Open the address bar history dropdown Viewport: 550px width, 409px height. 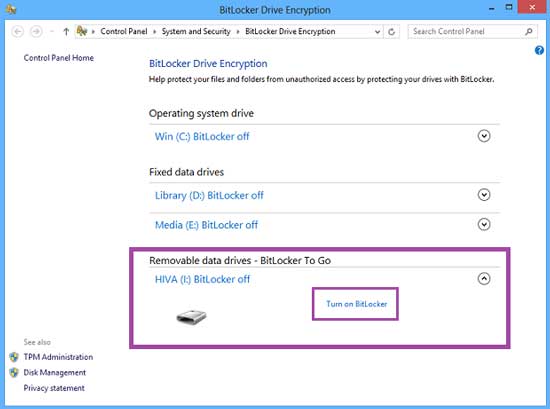tap(377, 32)
